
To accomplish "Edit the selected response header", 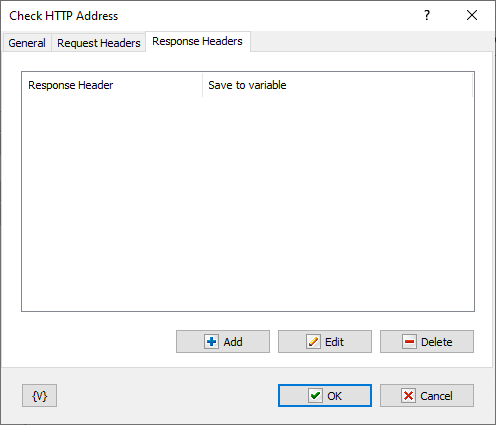I will tap(325, 342).
